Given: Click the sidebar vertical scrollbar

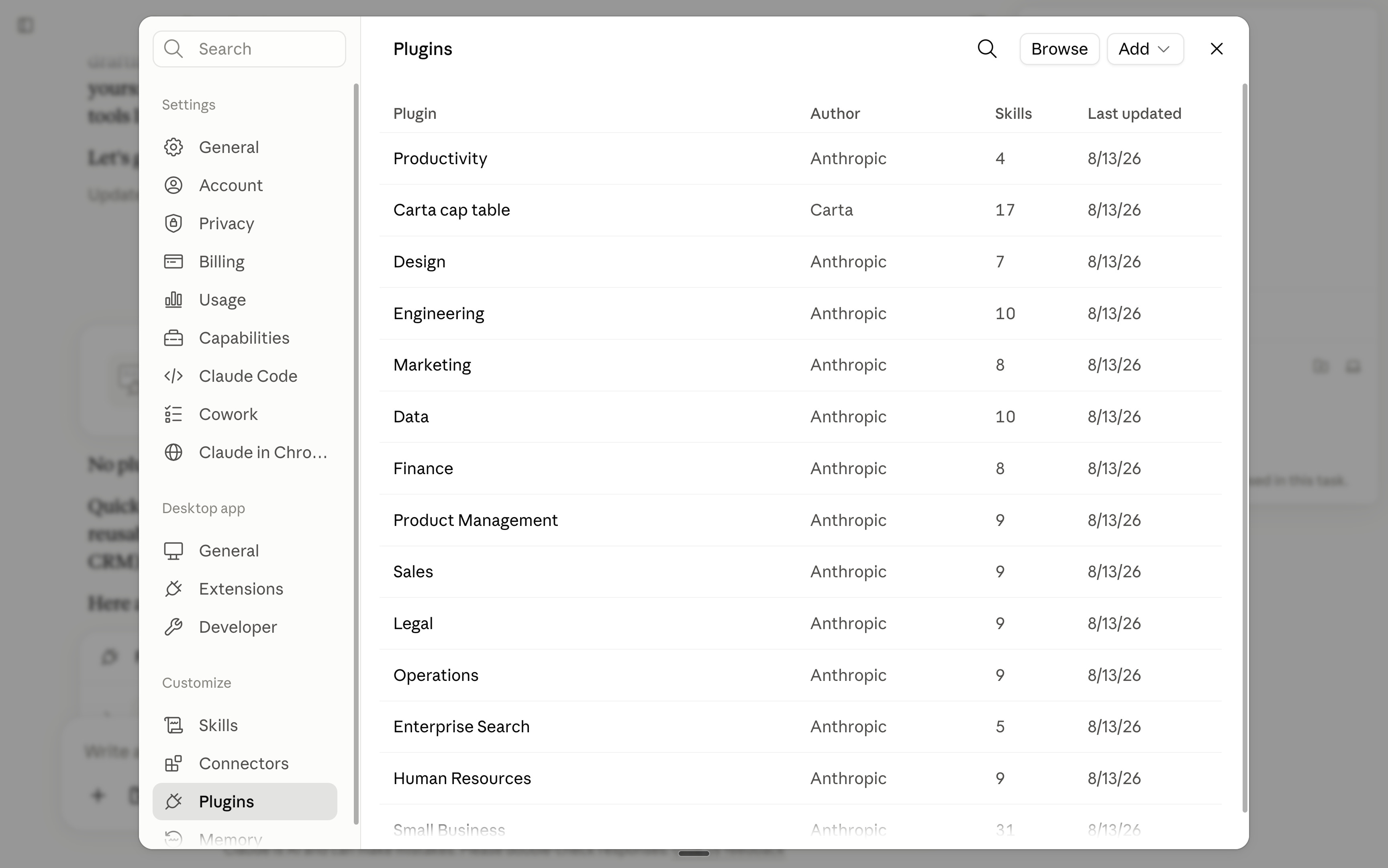Looking at the screenshot, I should tap(356, 454).
